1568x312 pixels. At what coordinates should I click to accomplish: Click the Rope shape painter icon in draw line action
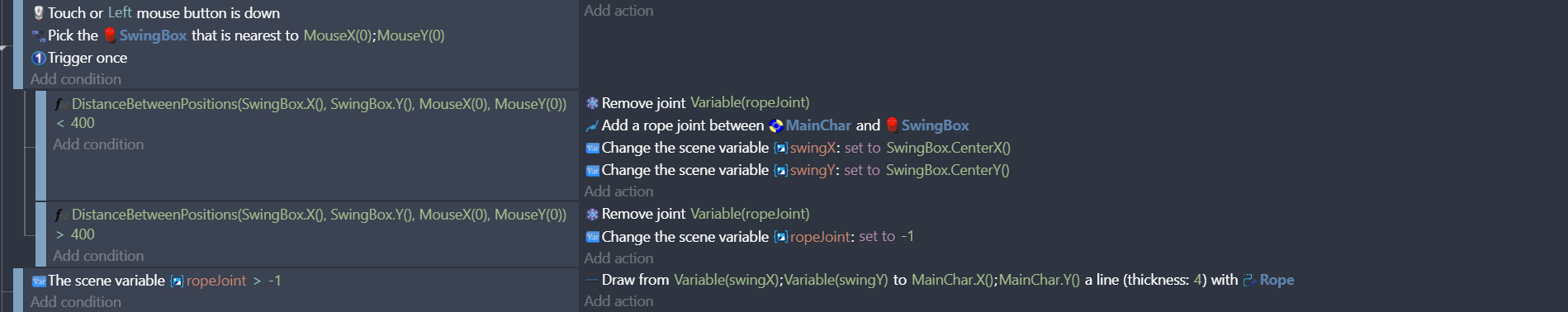click(x=1248, y=281)
